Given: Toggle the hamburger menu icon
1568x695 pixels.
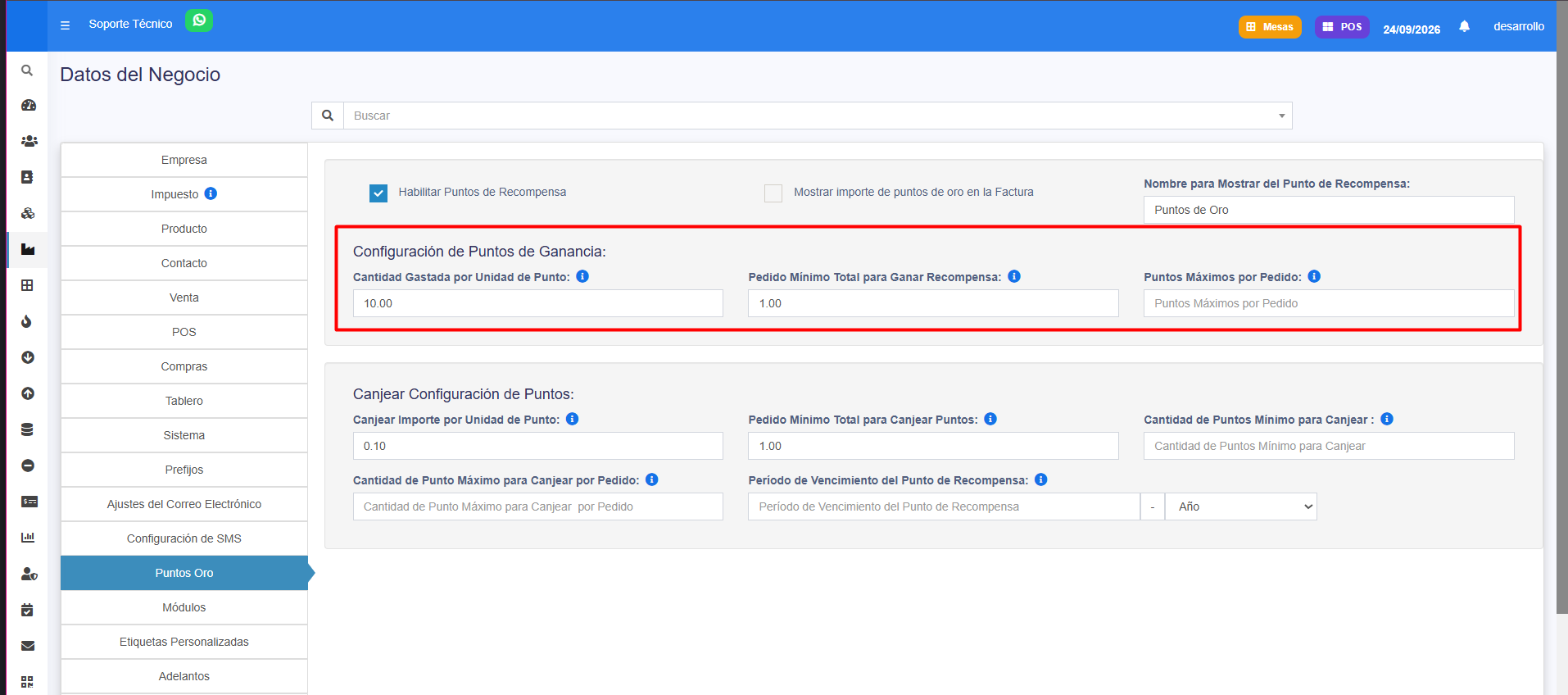Looking at the screenshot, I should point(65,25).
